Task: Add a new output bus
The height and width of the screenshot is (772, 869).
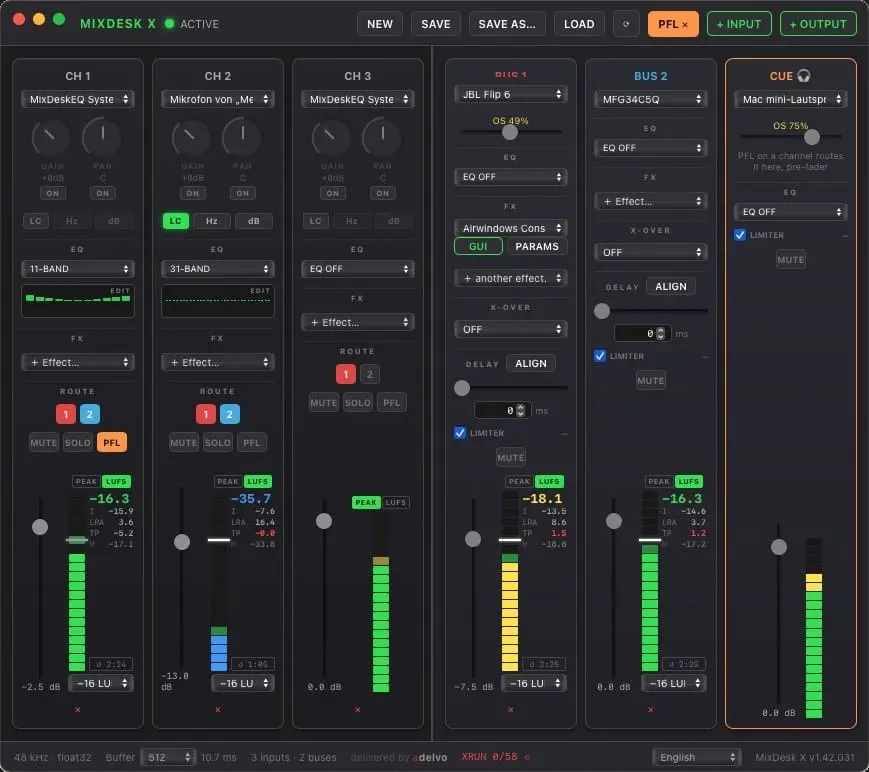Action: click(818, 24)
